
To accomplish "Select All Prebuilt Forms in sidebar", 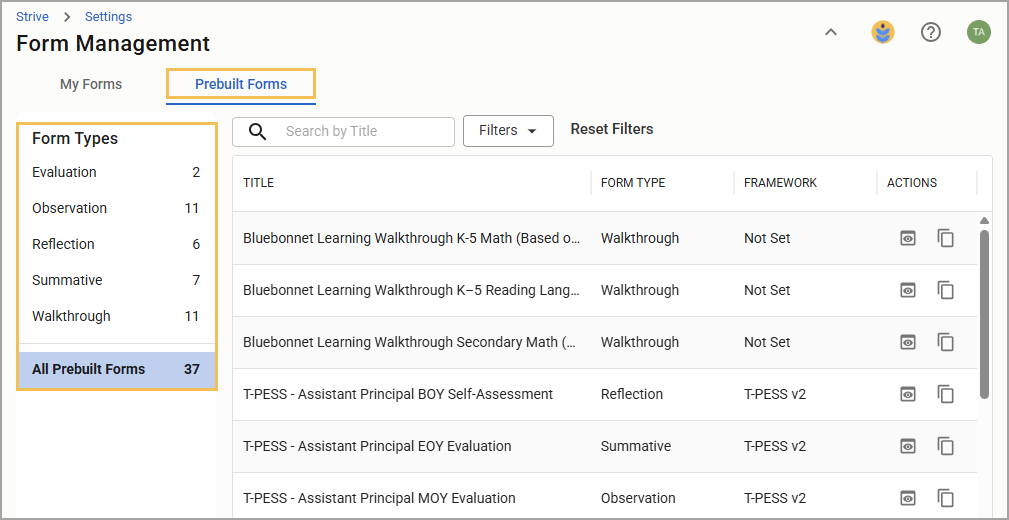I will pyautogui.click(x=116, y=369).
